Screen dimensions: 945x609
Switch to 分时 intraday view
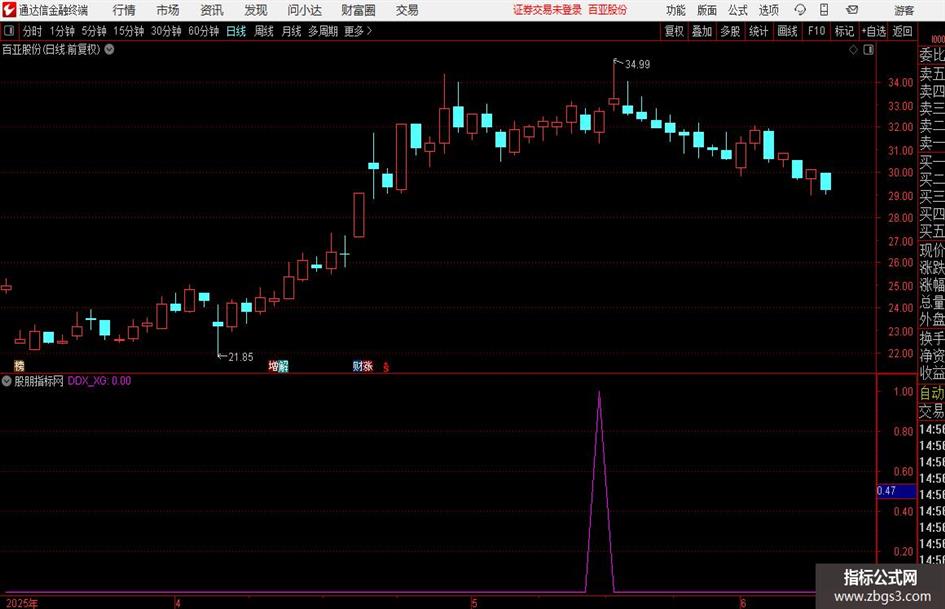tap(33, 31)
